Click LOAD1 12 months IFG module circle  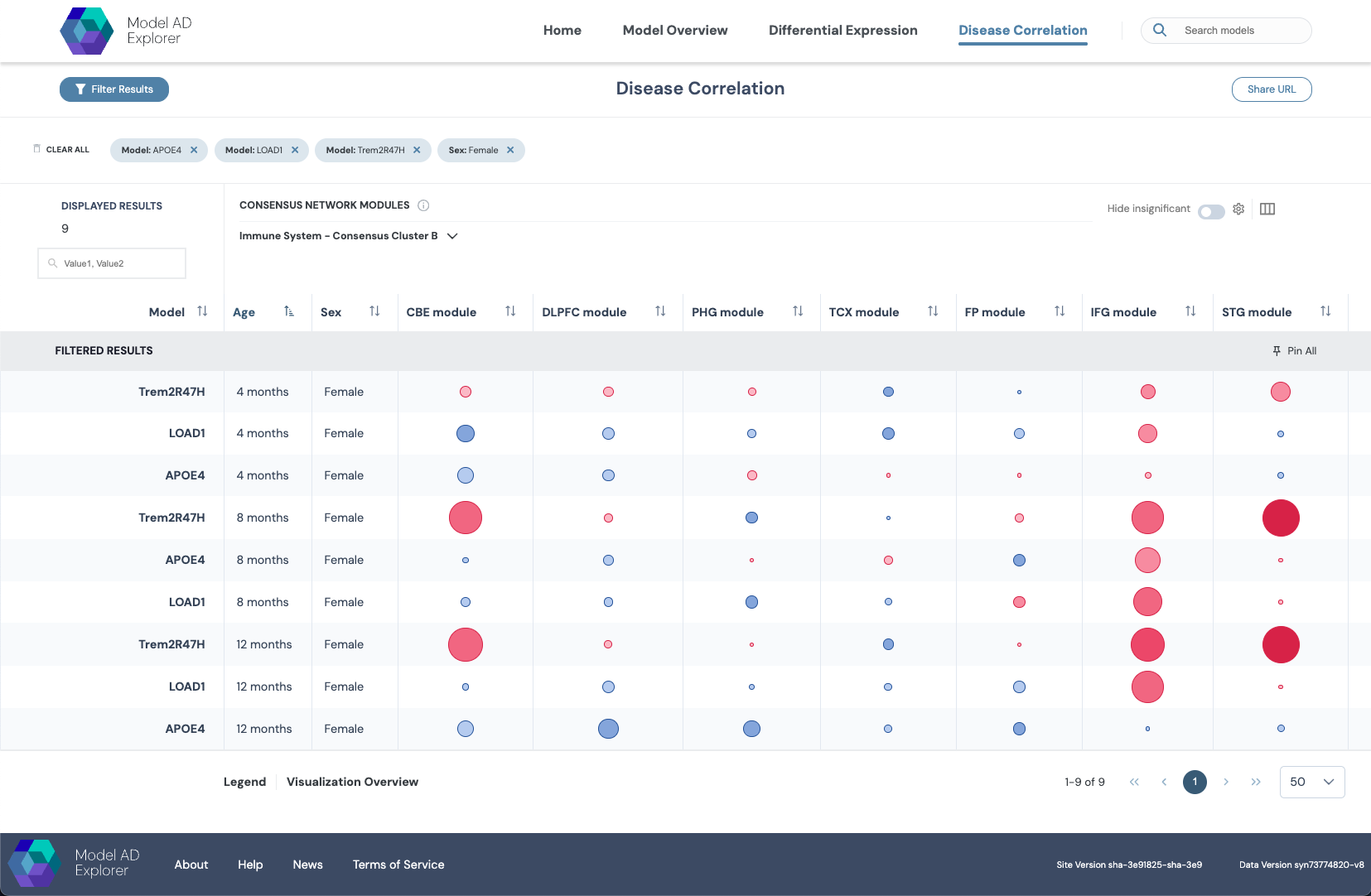(x=1147, y=686)
